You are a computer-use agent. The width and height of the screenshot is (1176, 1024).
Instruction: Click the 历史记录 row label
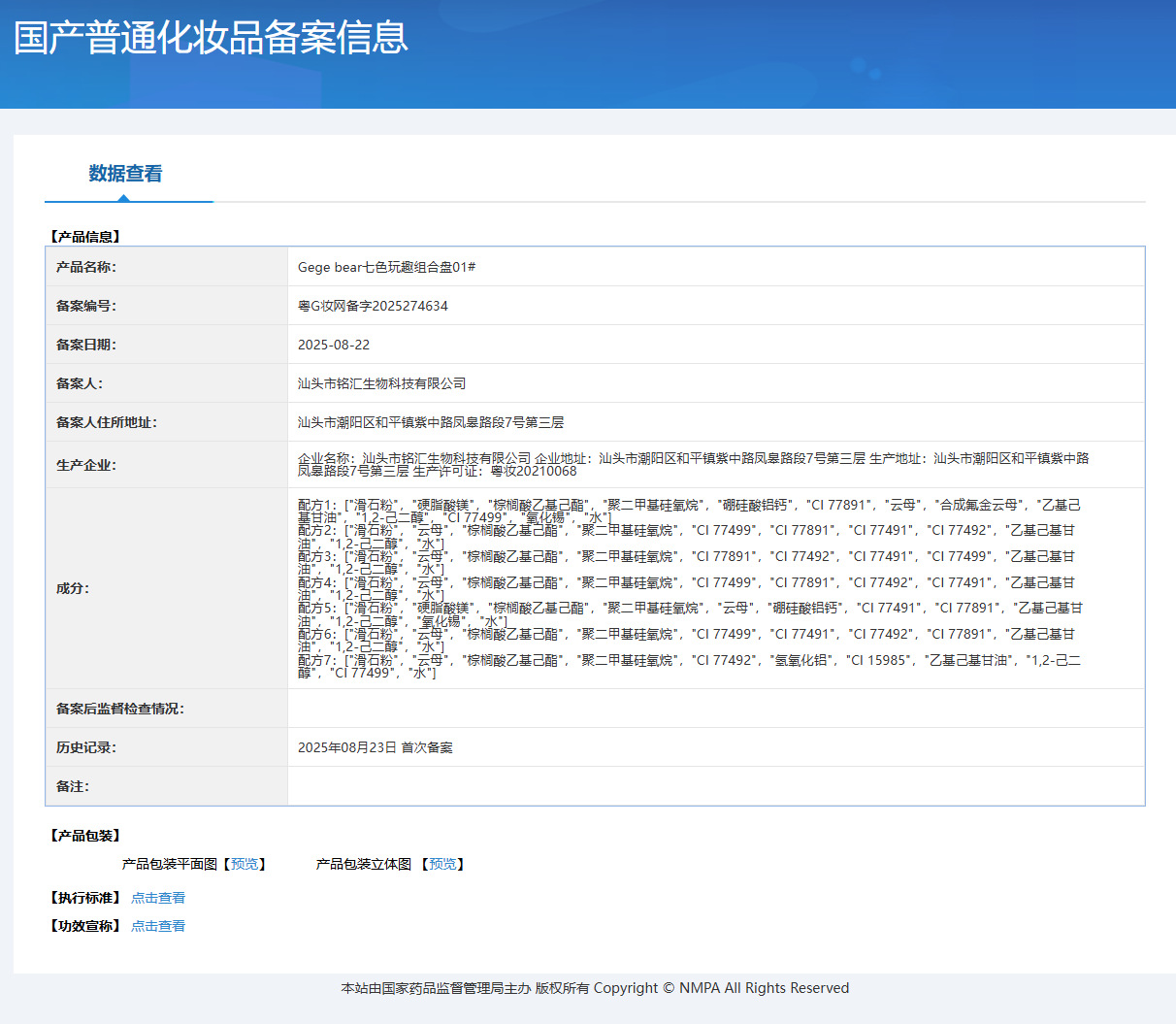tap(86, 747)
